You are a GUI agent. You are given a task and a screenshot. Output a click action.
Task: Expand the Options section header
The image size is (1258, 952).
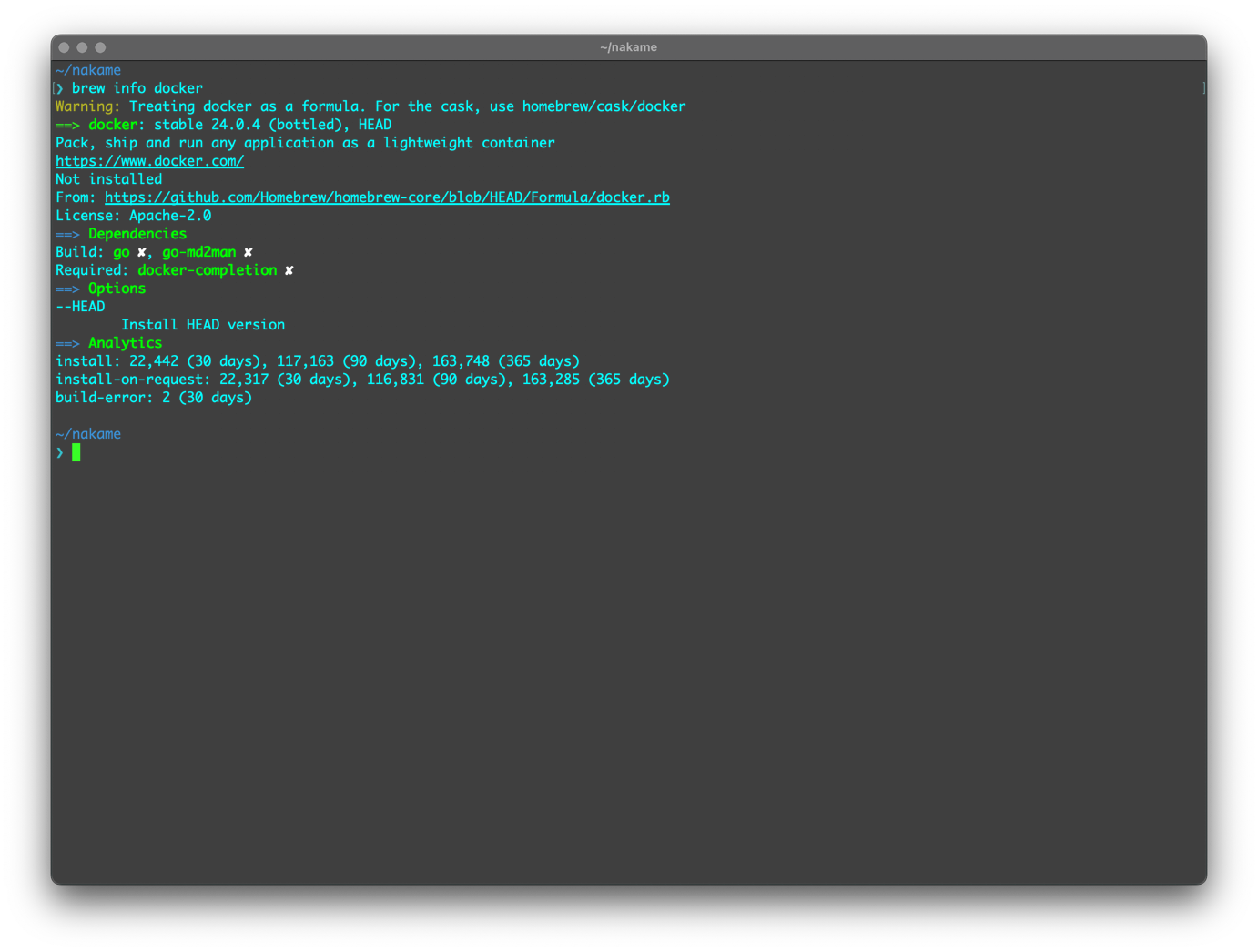coord(117,289)
